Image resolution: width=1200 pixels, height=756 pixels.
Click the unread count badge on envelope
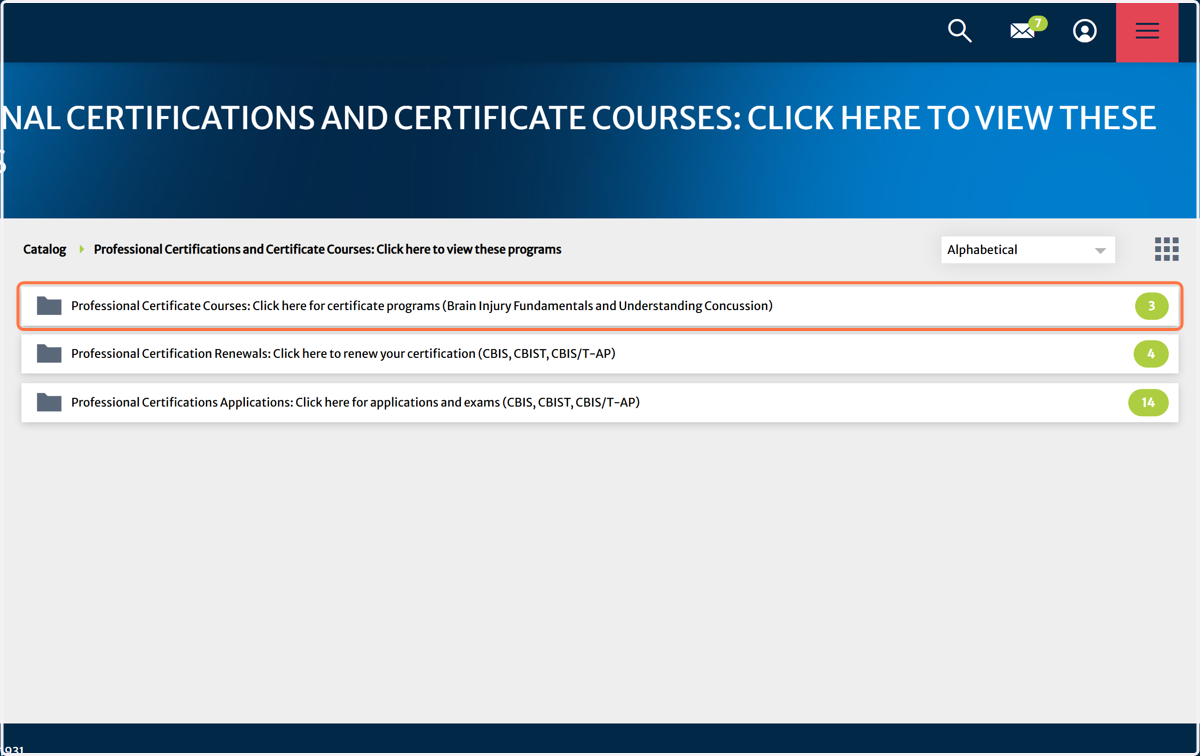pyautogui.click(x=1038, y=23)
